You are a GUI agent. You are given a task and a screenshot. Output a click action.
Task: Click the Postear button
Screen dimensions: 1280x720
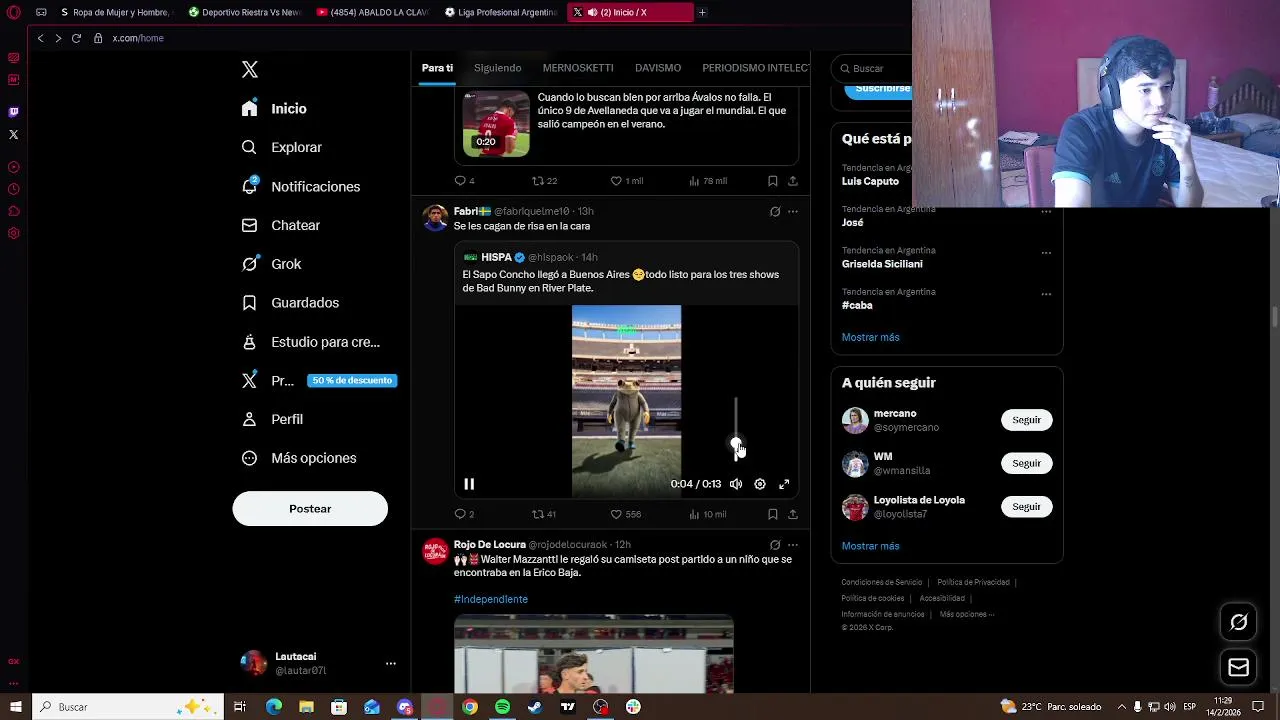(x=310, y=508)
